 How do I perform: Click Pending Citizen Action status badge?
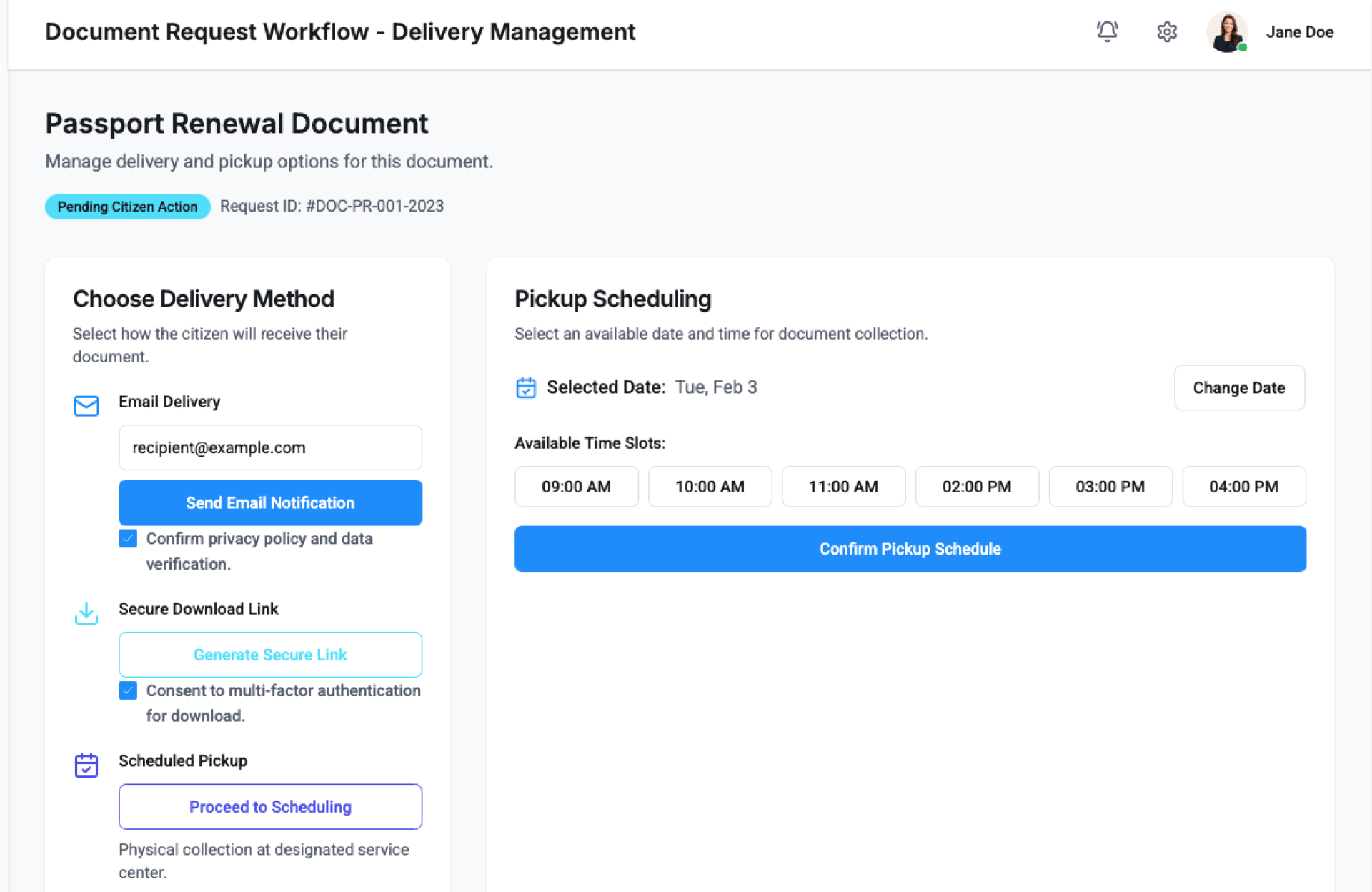click(x=127, y=207)
